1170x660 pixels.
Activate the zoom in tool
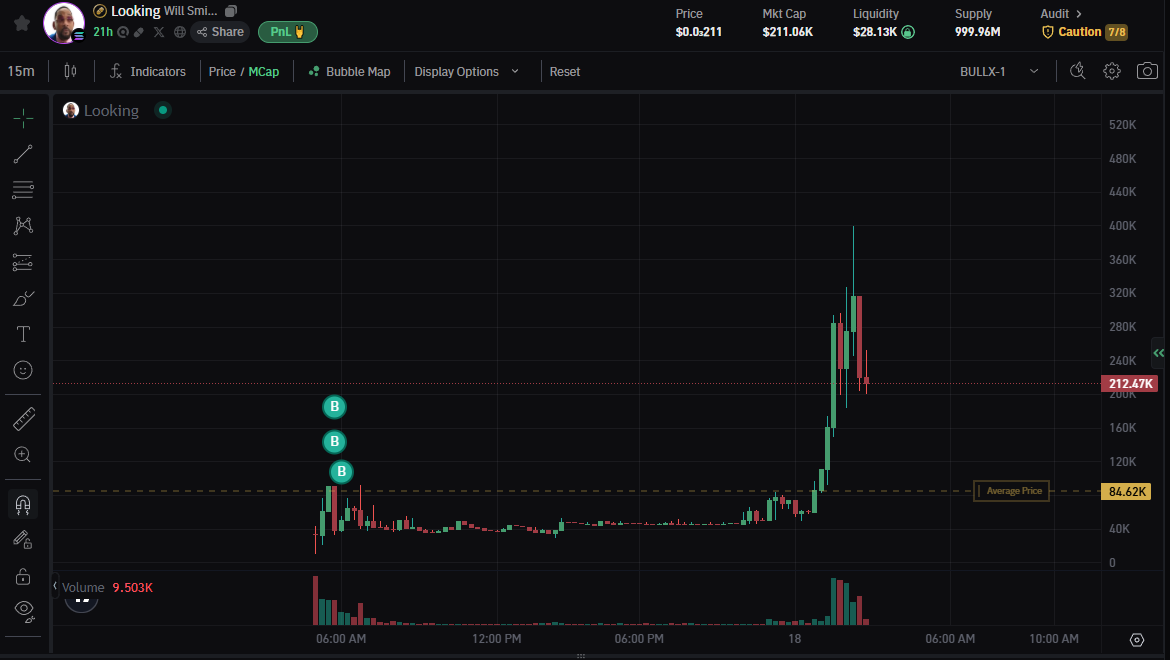23,455
